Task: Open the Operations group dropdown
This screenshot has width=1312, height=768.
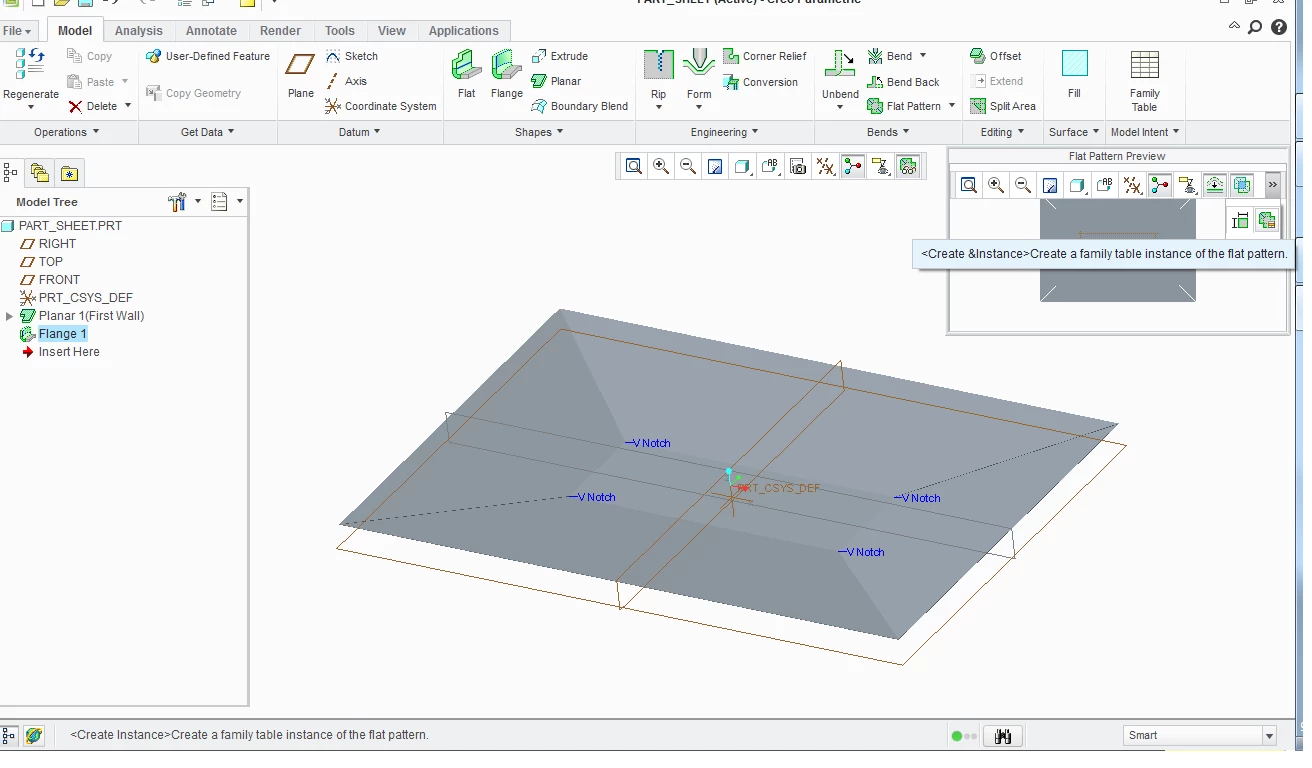Action: click(66, 132)
